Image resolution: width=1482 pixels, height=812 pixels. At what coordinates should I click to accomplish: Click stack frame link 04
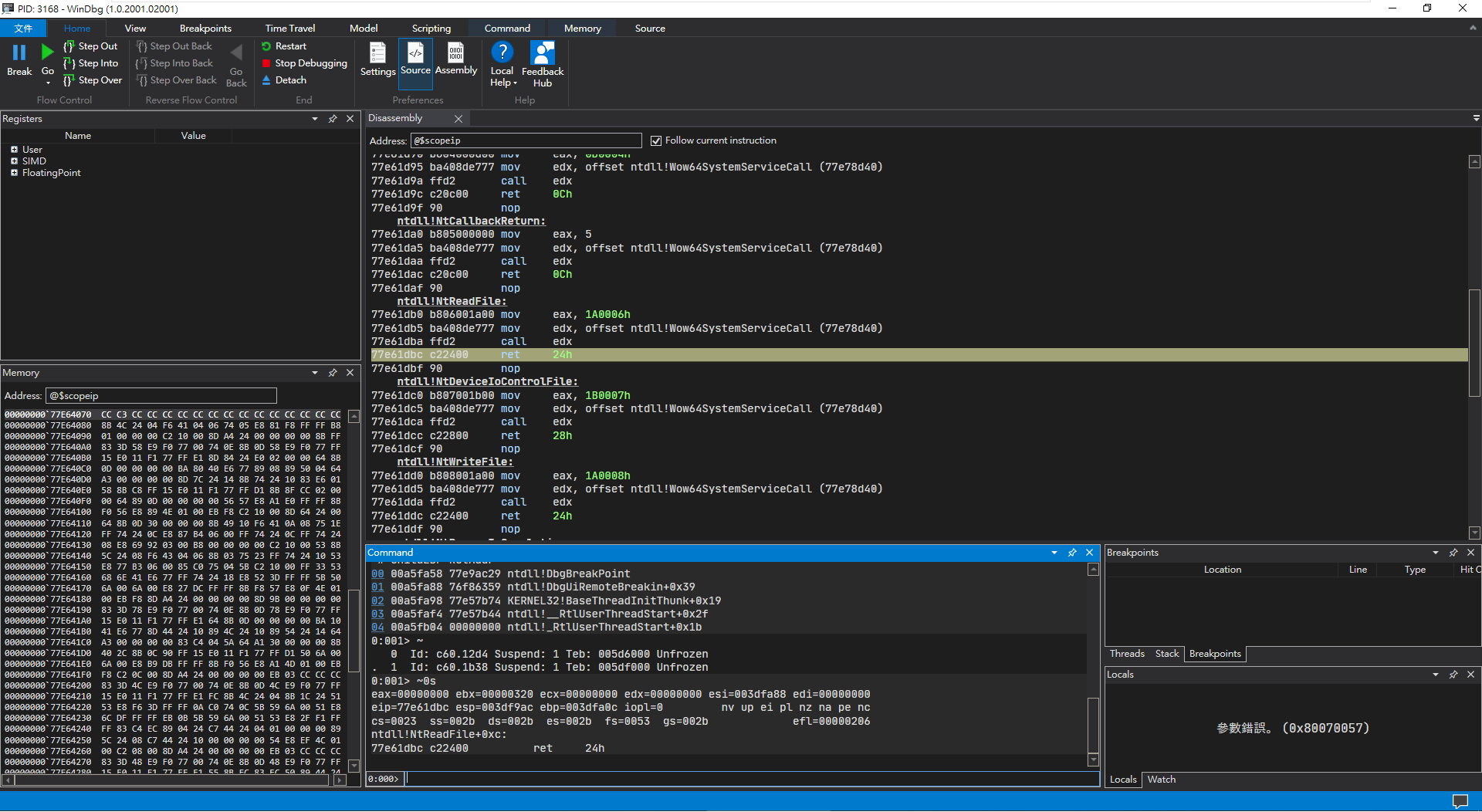pyautogui.click(x=377, y=628)
